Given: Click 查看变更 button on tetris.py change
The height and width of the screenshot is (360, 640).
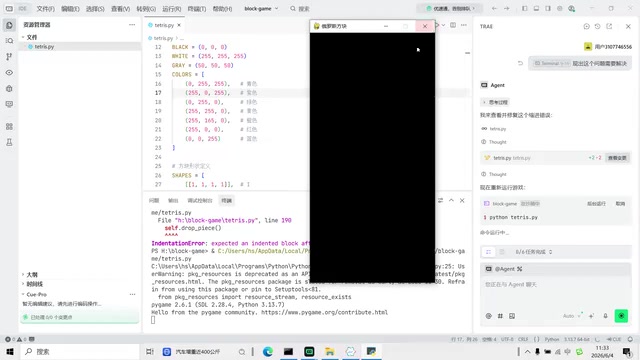Looking at the screenshot, I should click(x=617, y=158).
